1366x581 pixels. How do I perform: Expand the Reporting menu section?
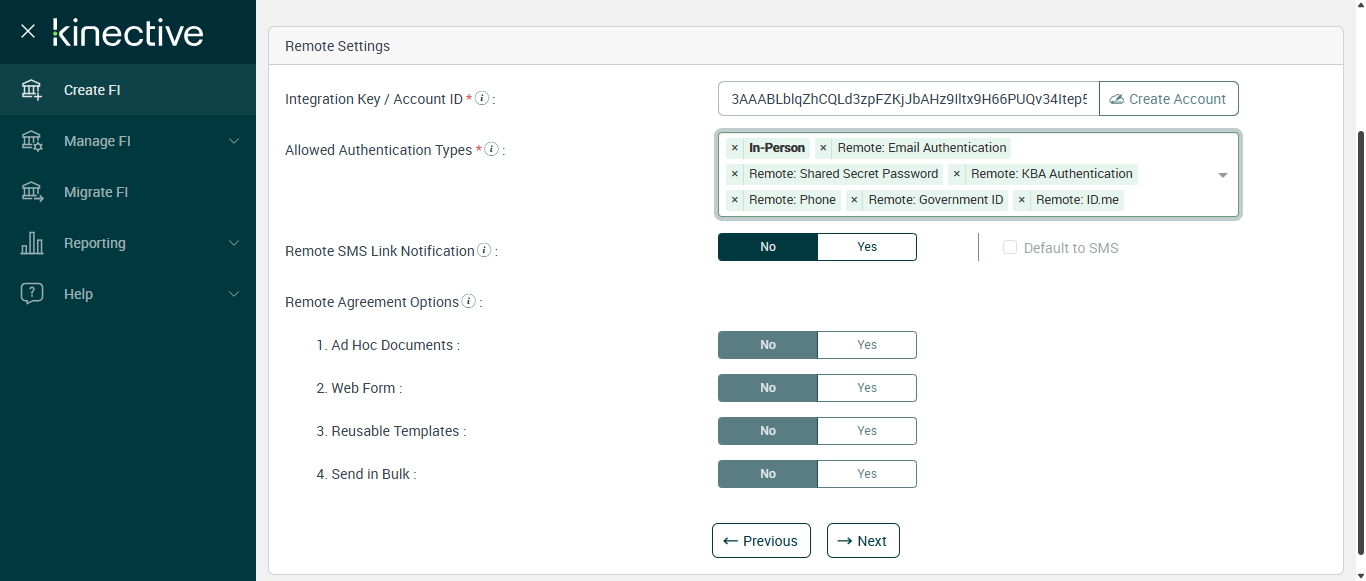(x=234, y=243)
